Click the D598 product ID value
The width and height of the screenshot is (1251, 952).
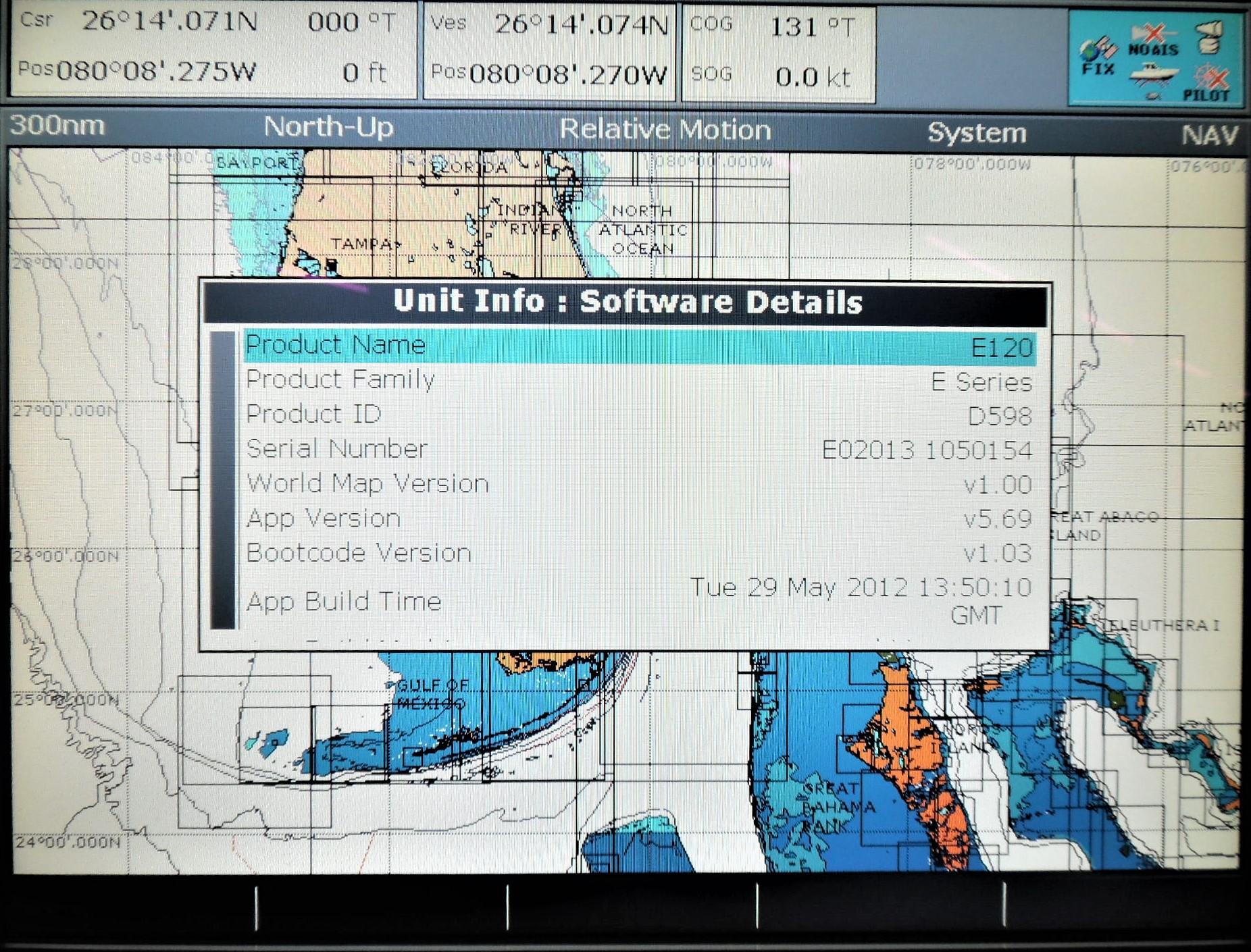click(x=1000, y=417)
